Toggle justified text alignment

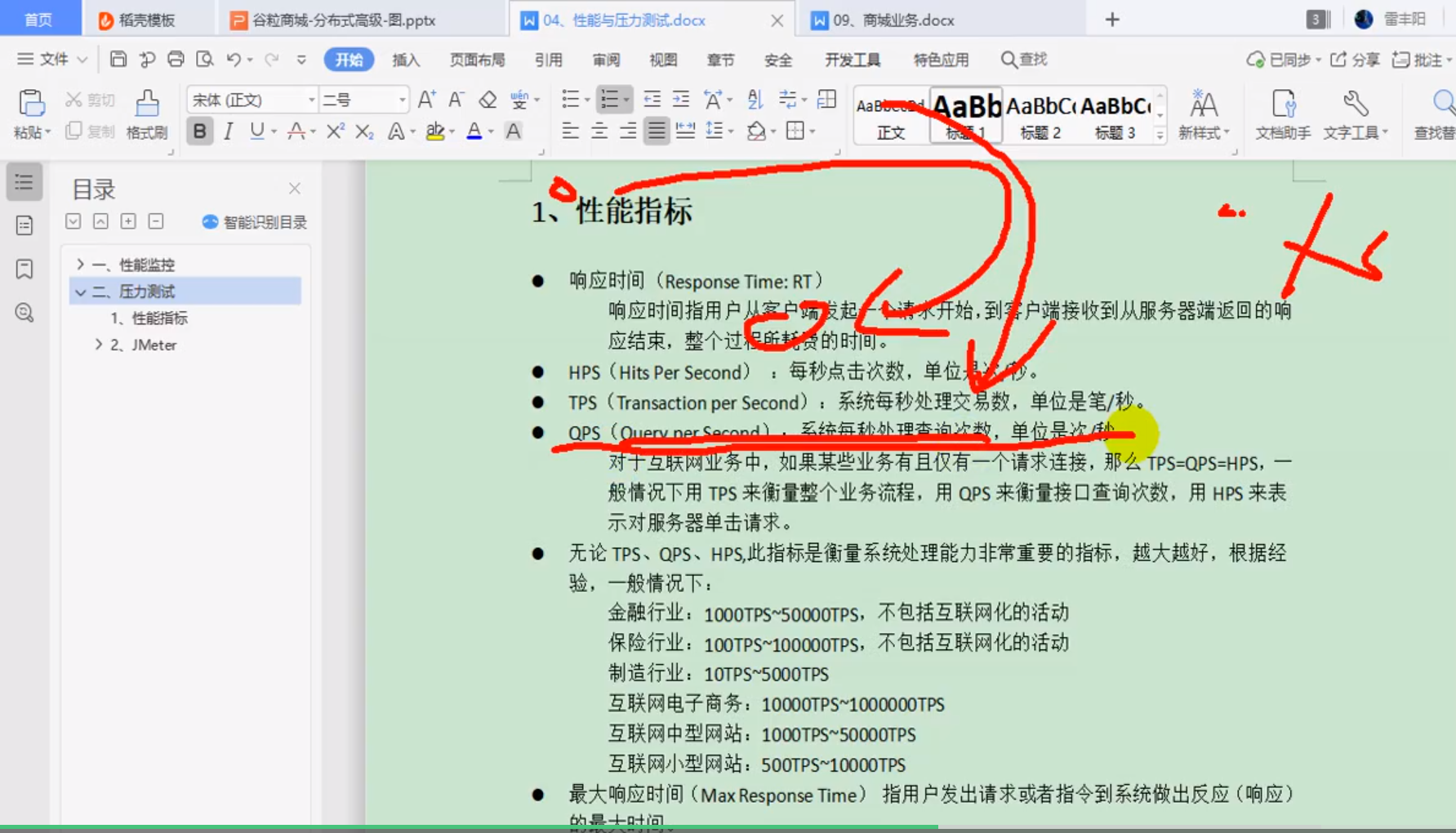tap(657, 131)
